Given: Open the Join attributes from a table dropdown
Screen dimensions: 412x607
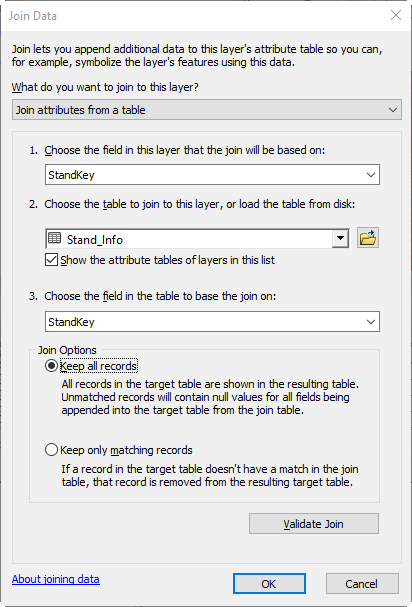Looking at the screenshot, I should pyautogui.click(x=207, y=110).
